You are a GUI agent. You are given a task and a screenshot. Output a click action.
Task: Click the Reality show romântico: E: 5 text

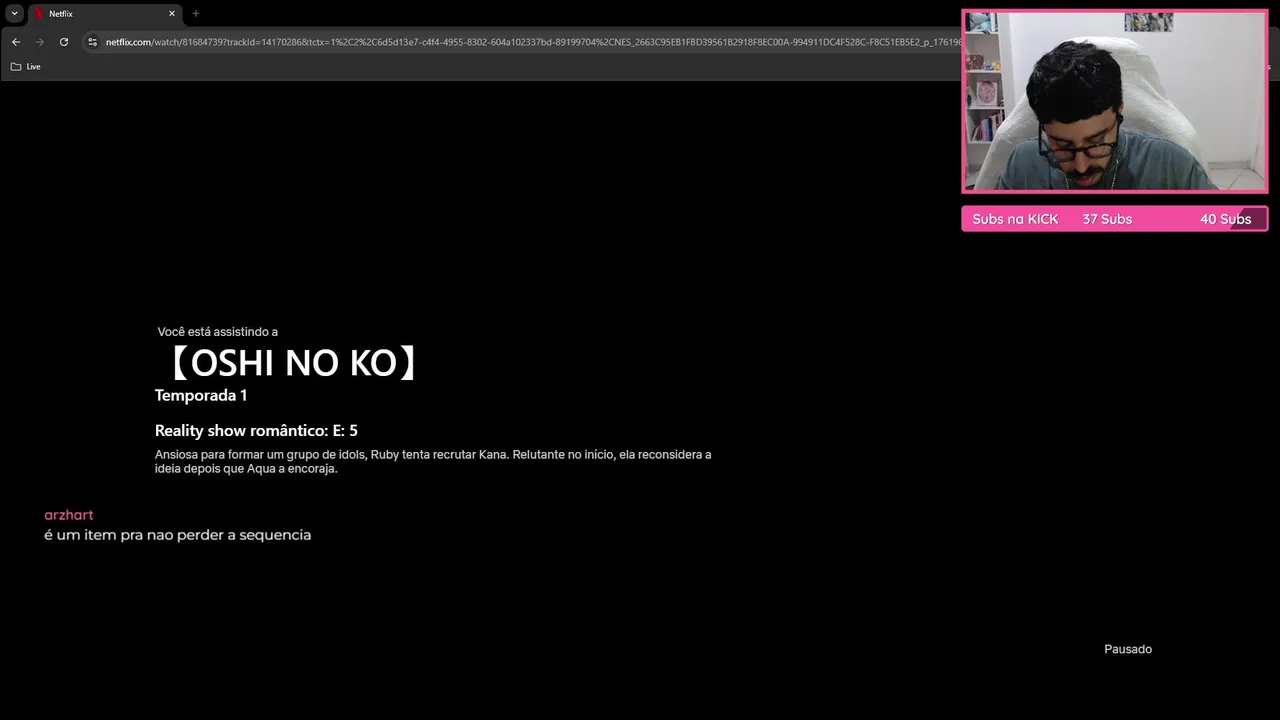point(256,431)
